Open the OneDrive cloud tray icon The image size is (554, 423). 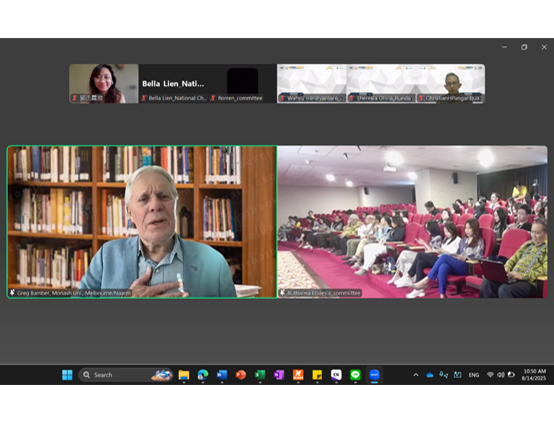click(x=430, y=375)
